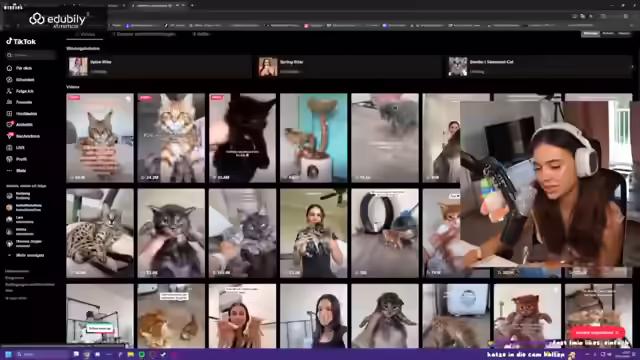Screen dimensions: 640x360
Task: Click the Entdecken compass icon in sidebar
Action: pyautogui.click(x=9, y=80)
